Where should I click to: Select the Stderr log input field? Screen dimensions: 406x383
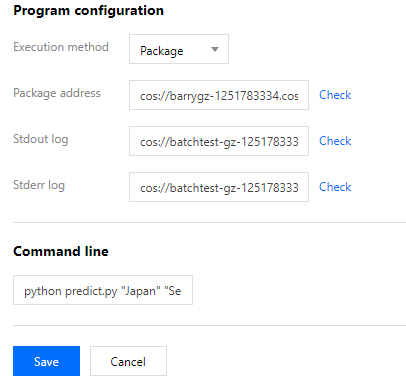(219, 187)
